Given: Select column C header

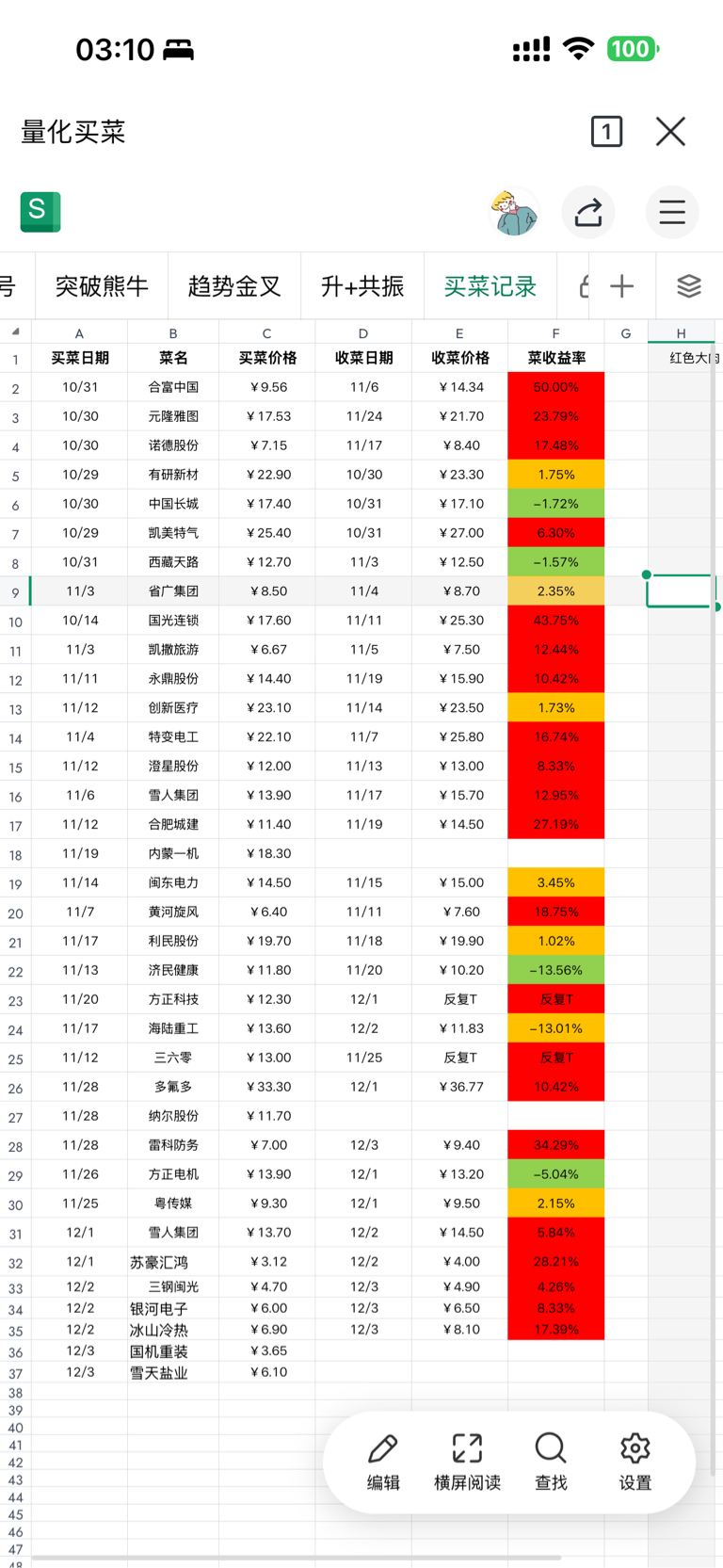Looking at the screenshot, I should click(x=266, y=333).
